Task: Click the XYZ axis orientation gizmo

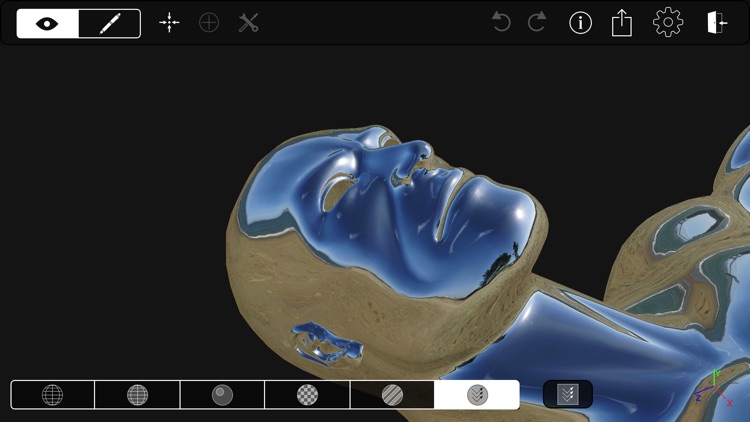Action: click(x=713, y=389)
